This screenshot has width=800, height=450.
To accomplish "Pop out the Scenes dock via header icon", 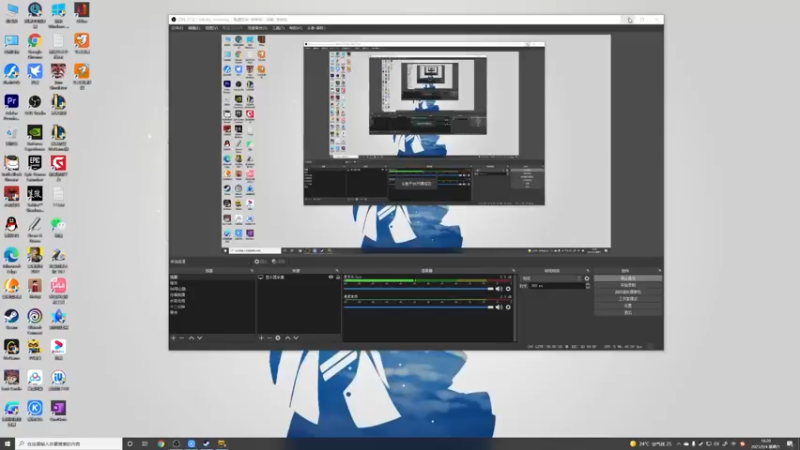I will (x=252, y=270).
